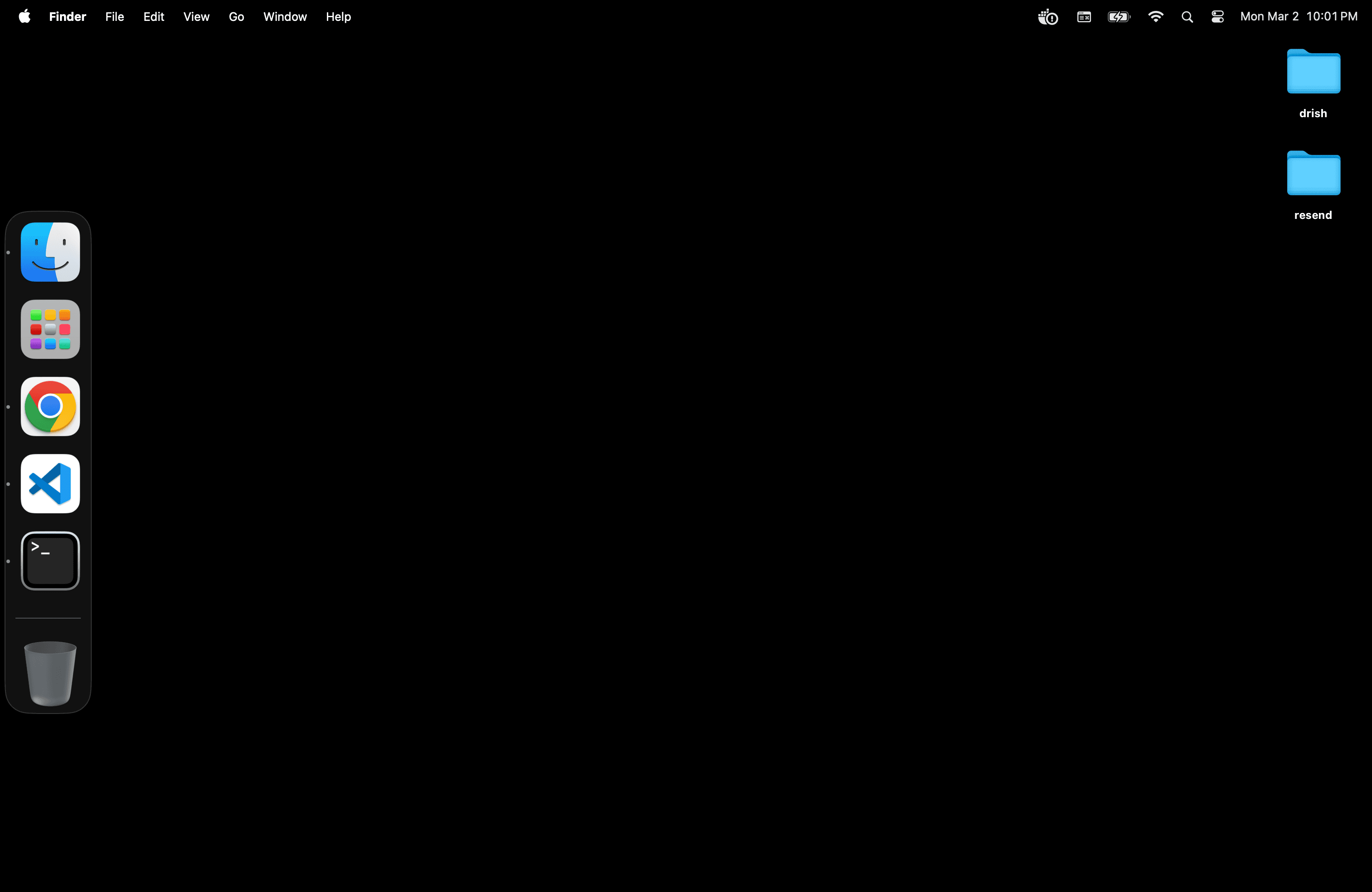Open Google Chrome from the Dock

(49, 406)
